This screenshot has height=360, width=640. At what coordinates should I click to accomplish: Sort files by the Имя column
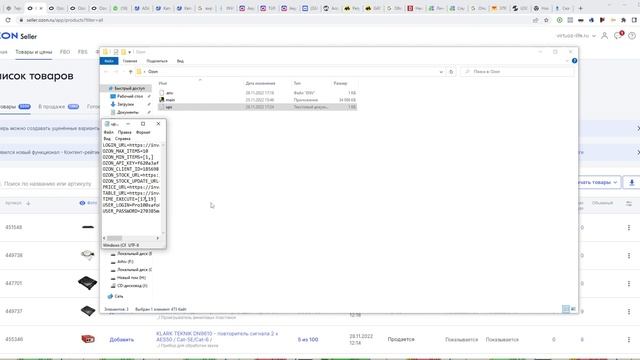[163, 83]
